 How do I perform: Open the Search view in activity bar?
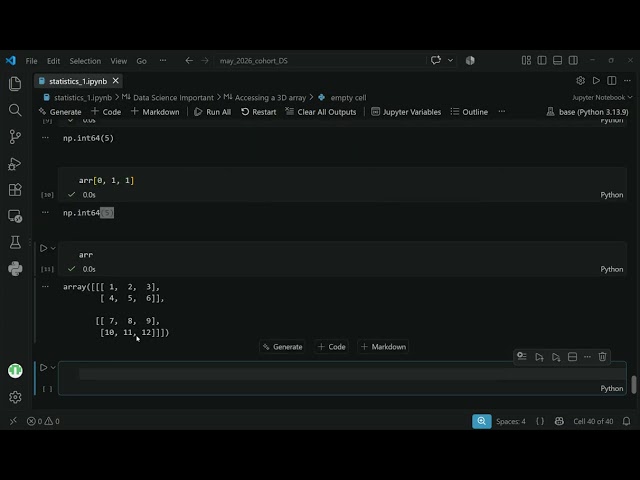pos(15,110)
